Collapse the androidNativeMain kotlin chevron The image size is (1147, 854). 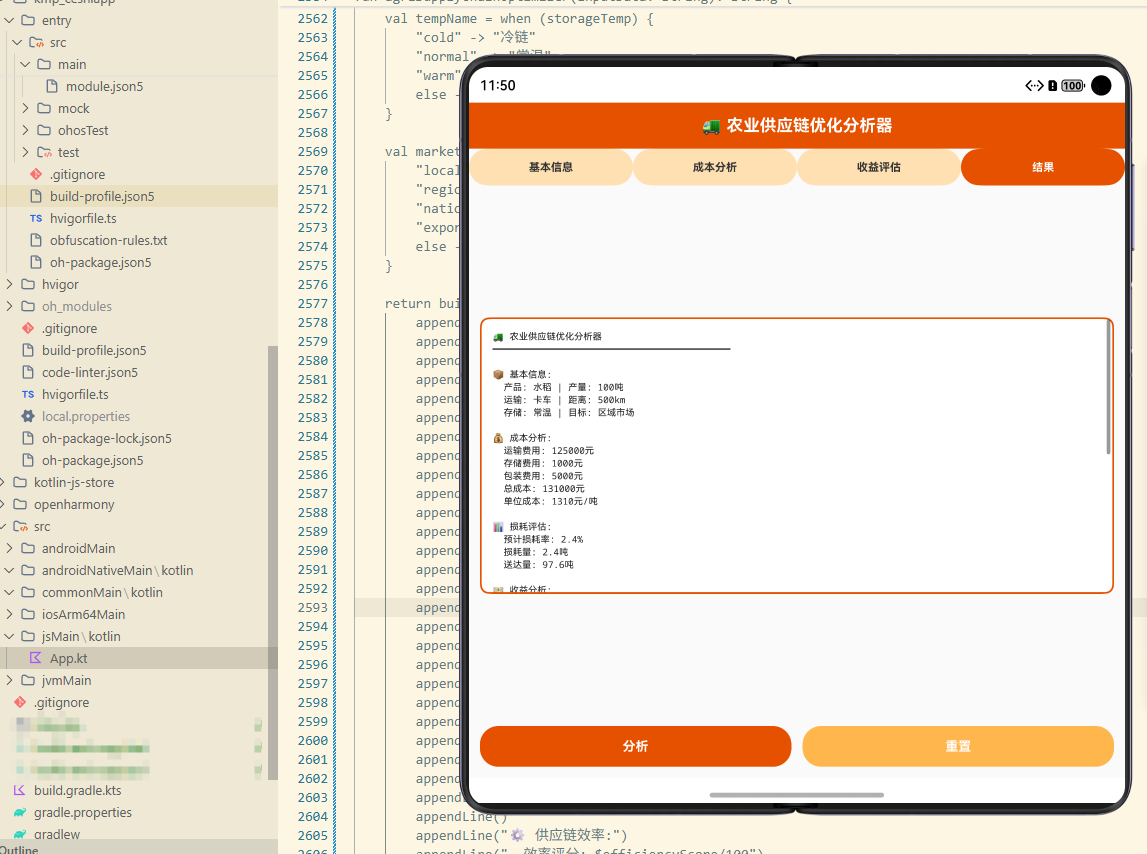pos(10,570)
